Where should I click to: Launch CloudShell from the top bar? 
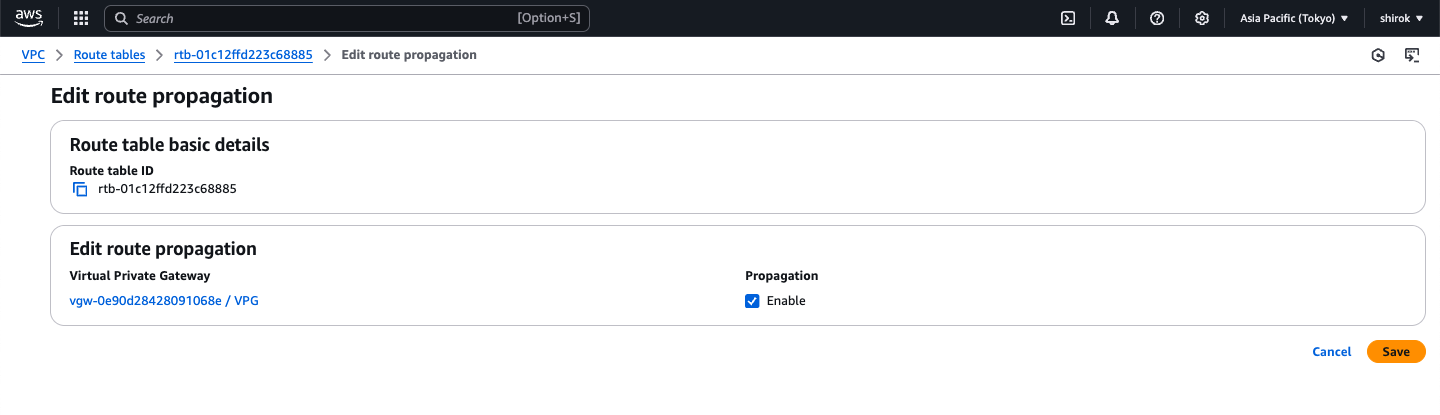1068,18
